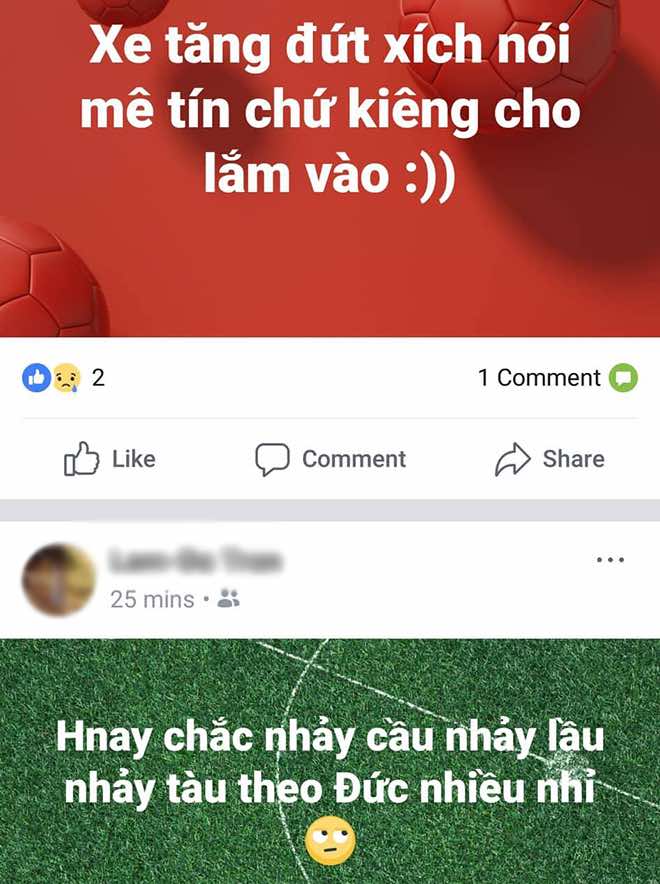View the reaction count of 2
660x884 pixels.
coord(98,378)
